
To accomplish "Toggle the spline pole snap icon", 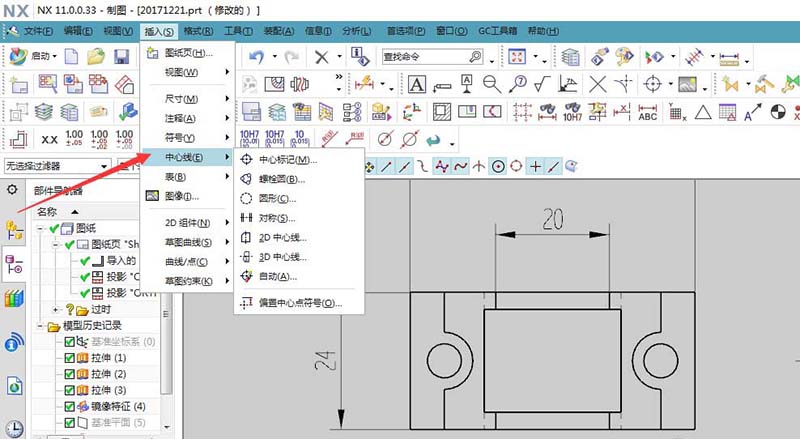I will pyautogui.click(x=442, y=166).
